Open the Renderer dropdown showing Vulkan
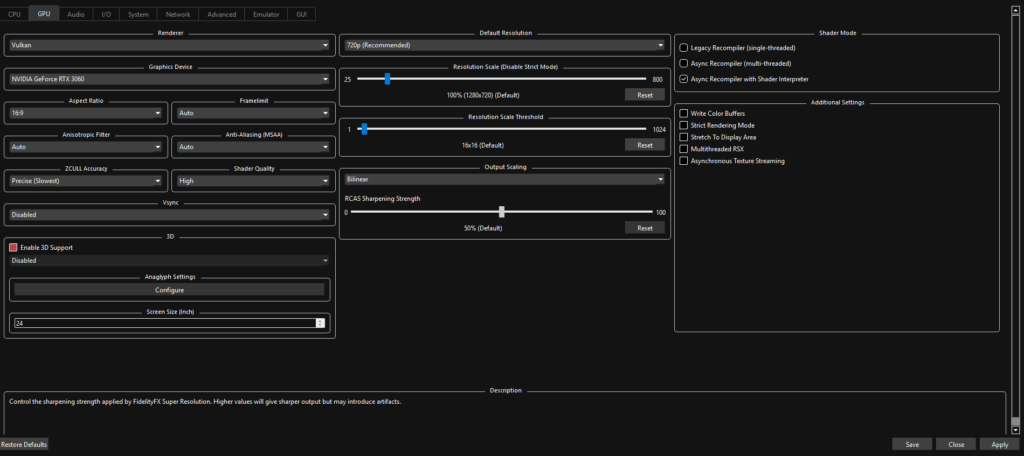 point(170,45)
